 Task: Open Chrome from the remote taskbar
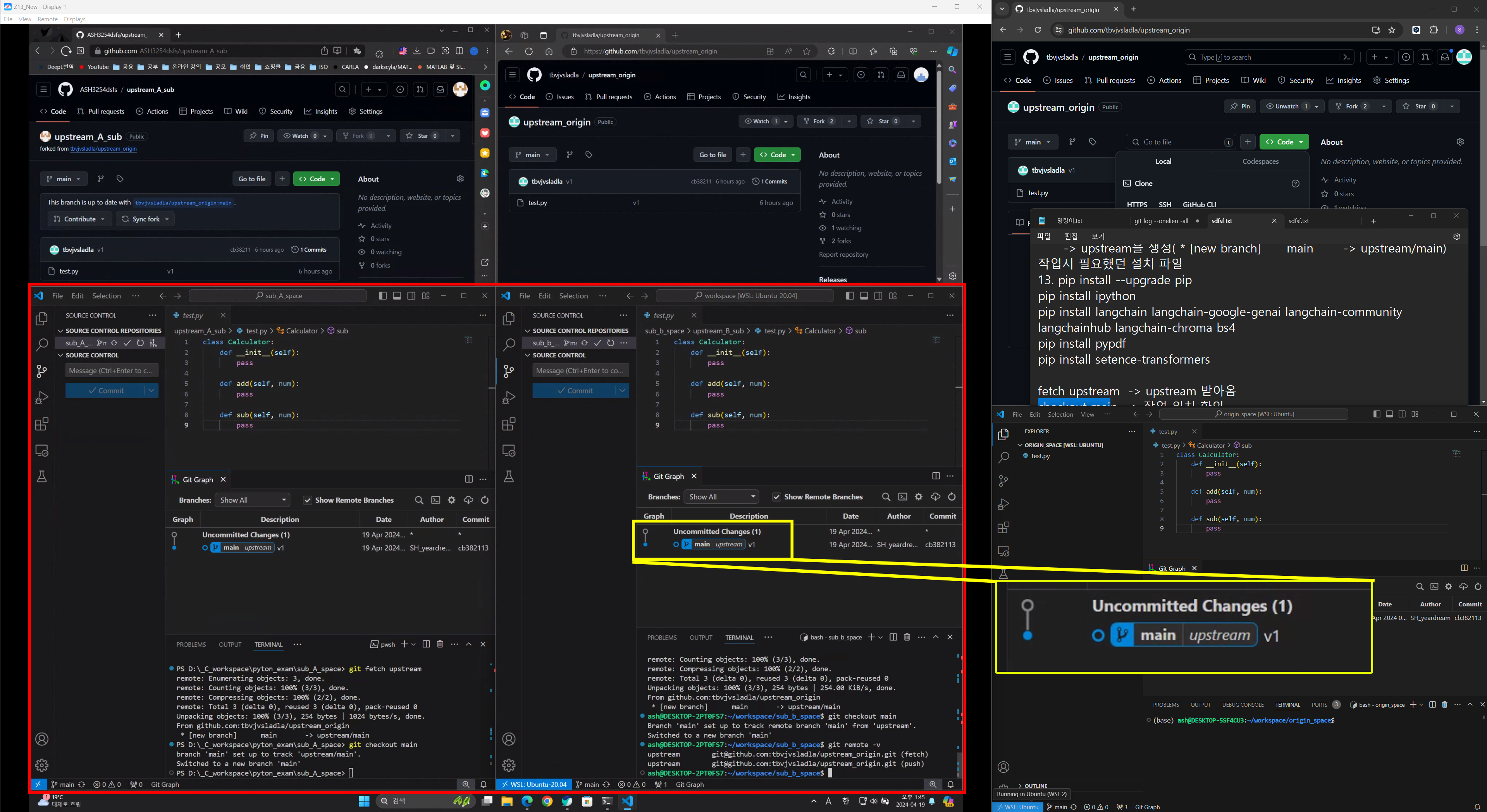(x=547, y=801)
